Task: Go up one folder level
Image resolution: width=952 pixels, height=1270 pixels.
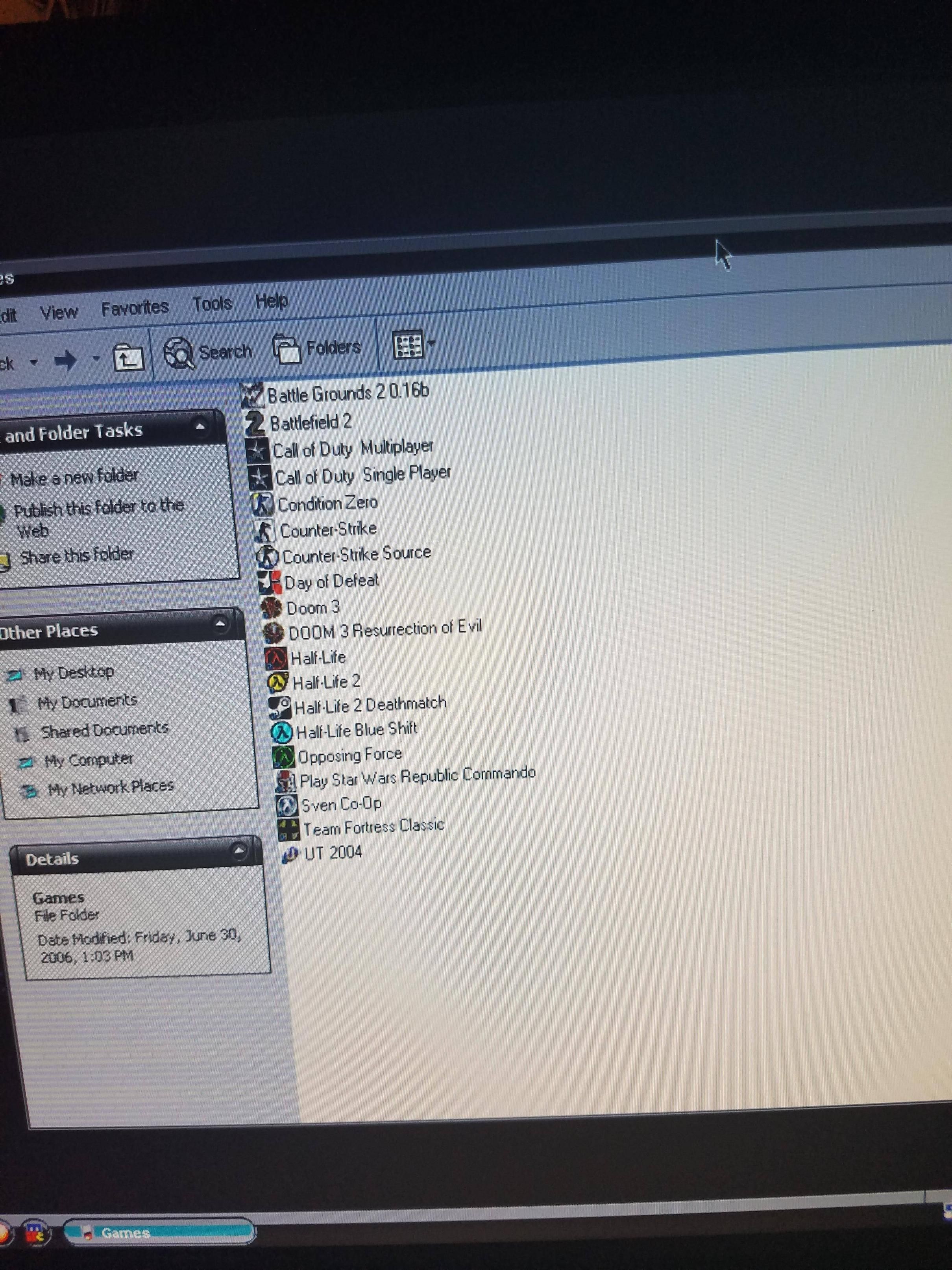Action: [128, 358]
